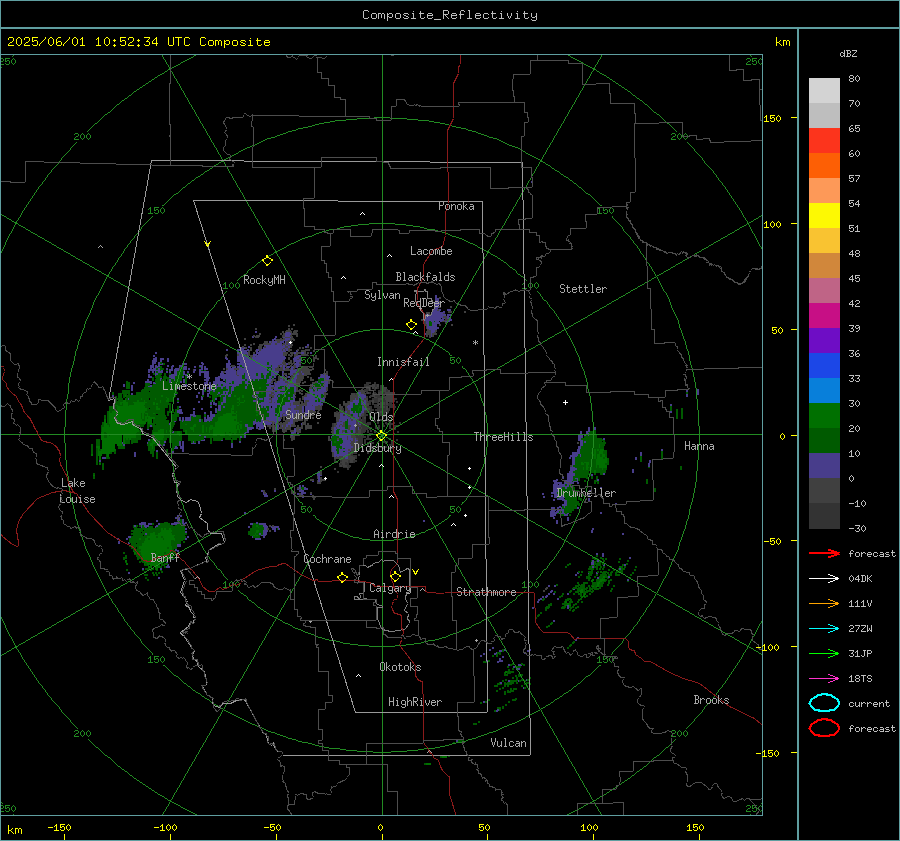
Task: Click the Lake Louise label
Action: coord(77,491)
